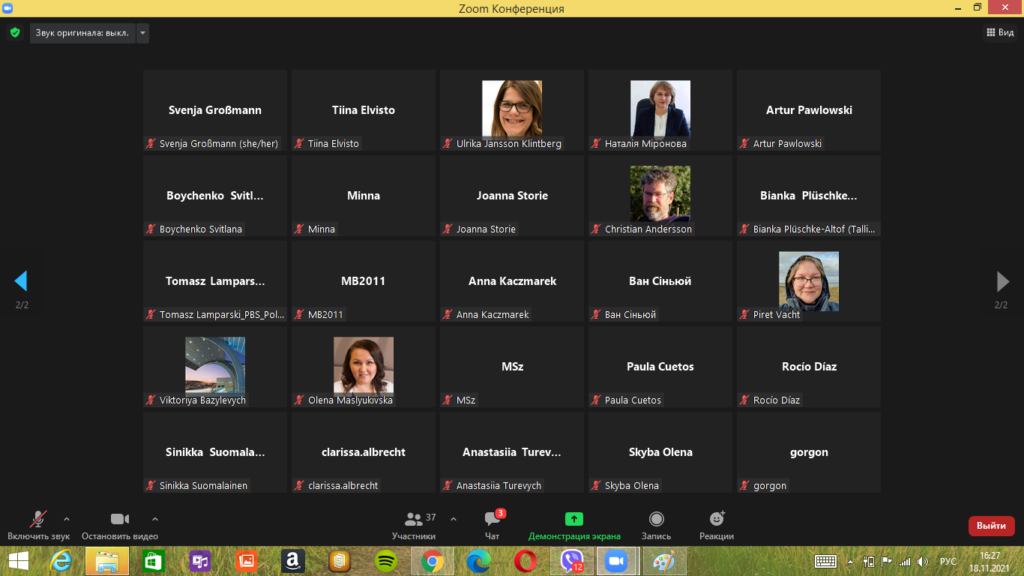Expand audio options arrow next to microphone
This screenshot has width=1024, height=576.
[67, 519]
